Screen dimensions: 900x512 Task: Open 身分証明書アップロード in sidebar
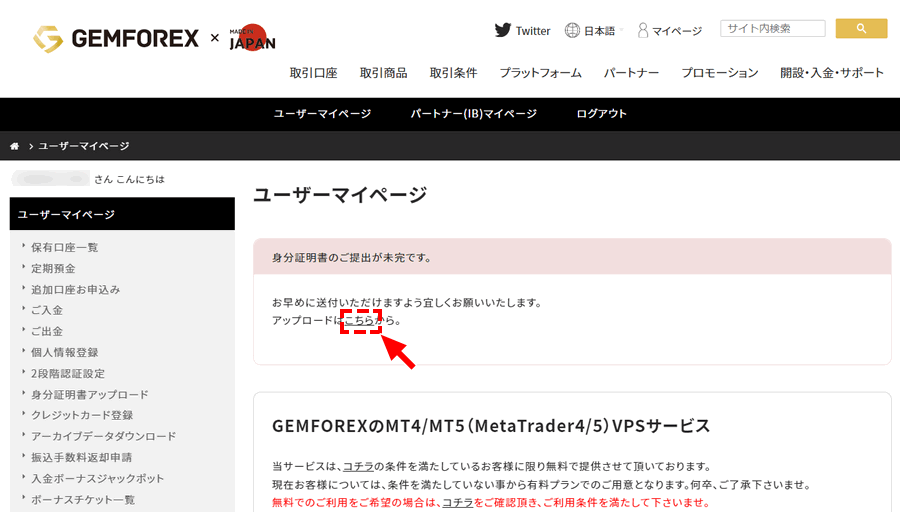pyautogui.click(x=90, y=395)
